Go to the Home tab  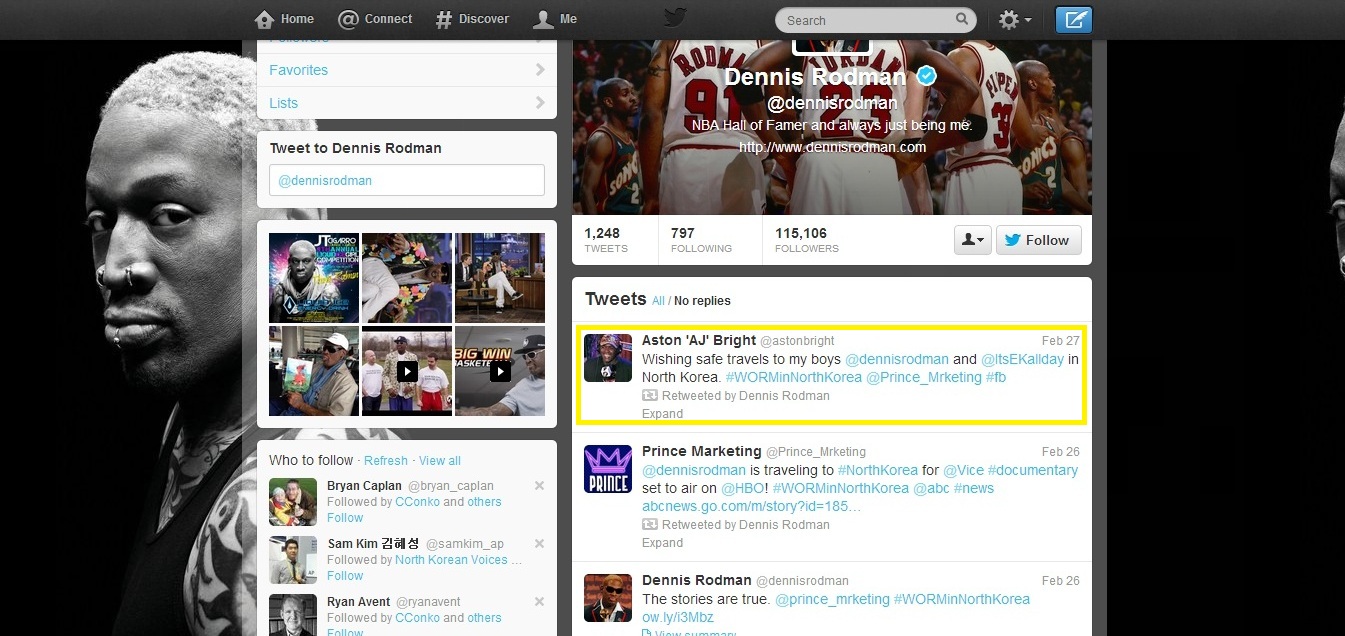click(x=285, y=19)
